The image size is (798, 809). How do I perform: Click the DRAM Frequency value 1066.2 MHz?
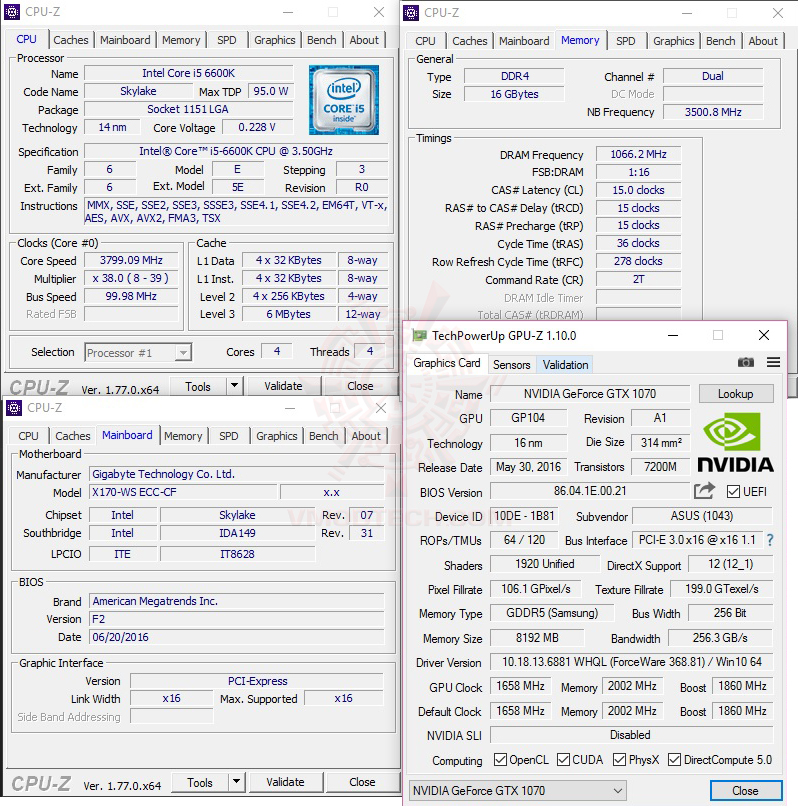point(638,154)
